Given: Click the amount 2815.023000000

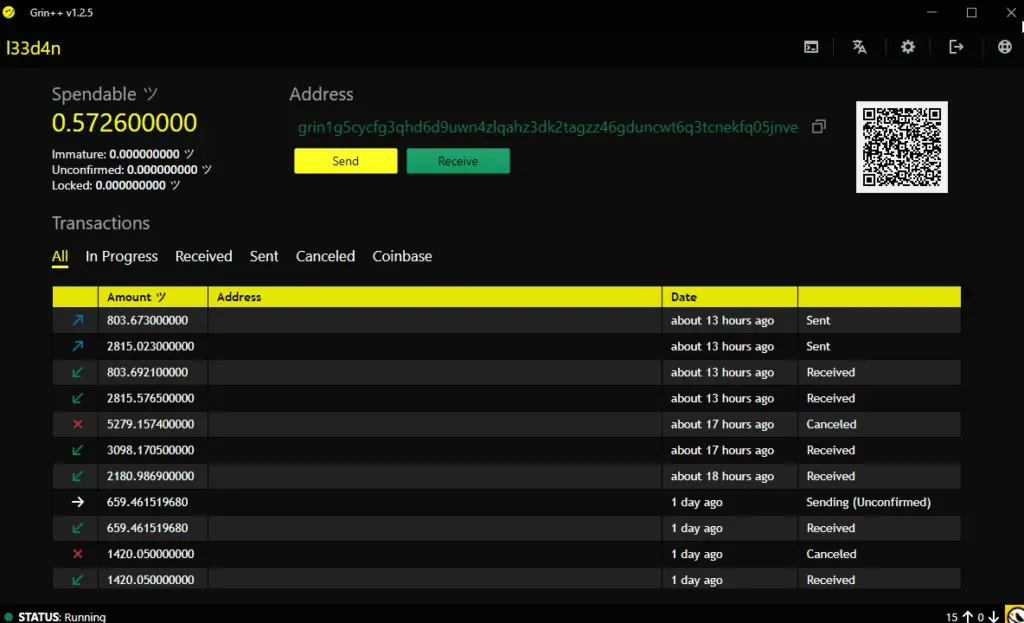Looking at the screenshot, I should 150,346.
